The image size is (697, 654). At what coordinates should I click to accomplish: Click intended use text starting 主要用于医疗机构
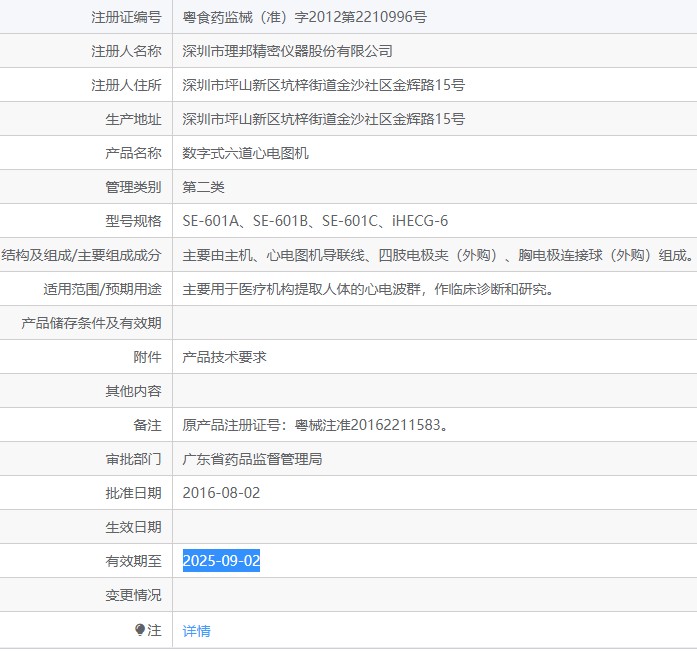point(368,289)
